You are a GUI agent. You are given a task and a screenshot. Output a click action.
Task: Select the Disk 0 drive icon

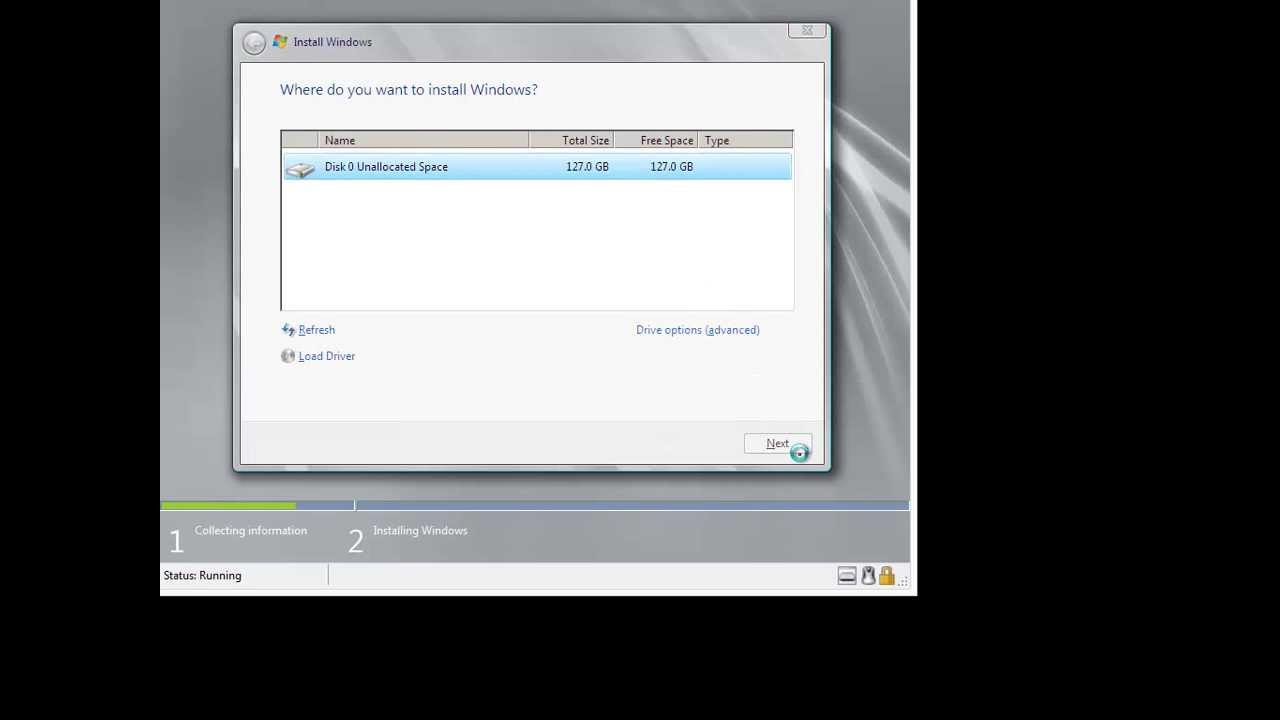coord(299,168)
